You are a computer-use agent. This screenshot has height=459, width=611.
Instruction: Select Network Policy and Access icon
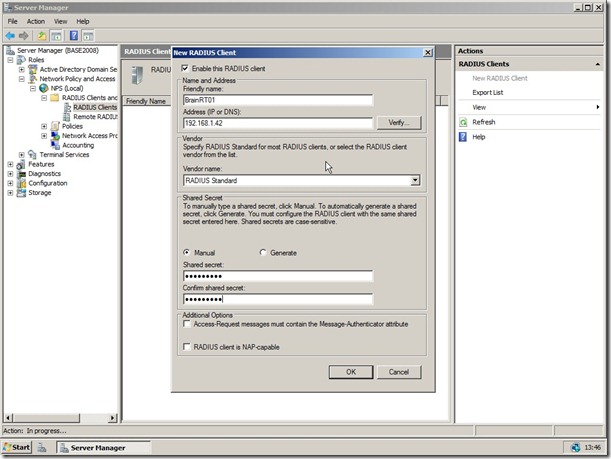33,79
